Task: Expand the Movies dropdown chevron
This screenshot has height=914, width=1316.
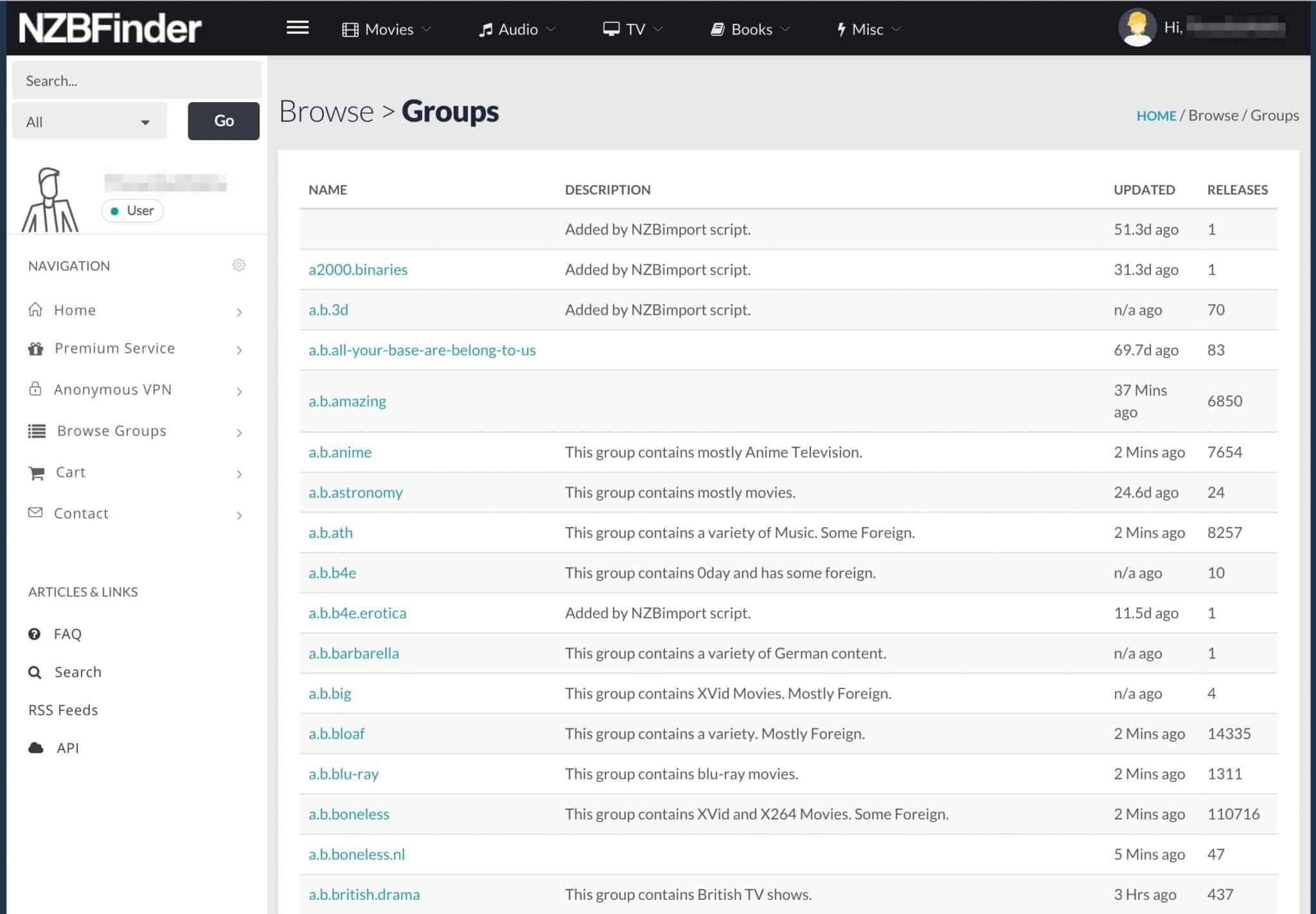Action: point(428,29)
